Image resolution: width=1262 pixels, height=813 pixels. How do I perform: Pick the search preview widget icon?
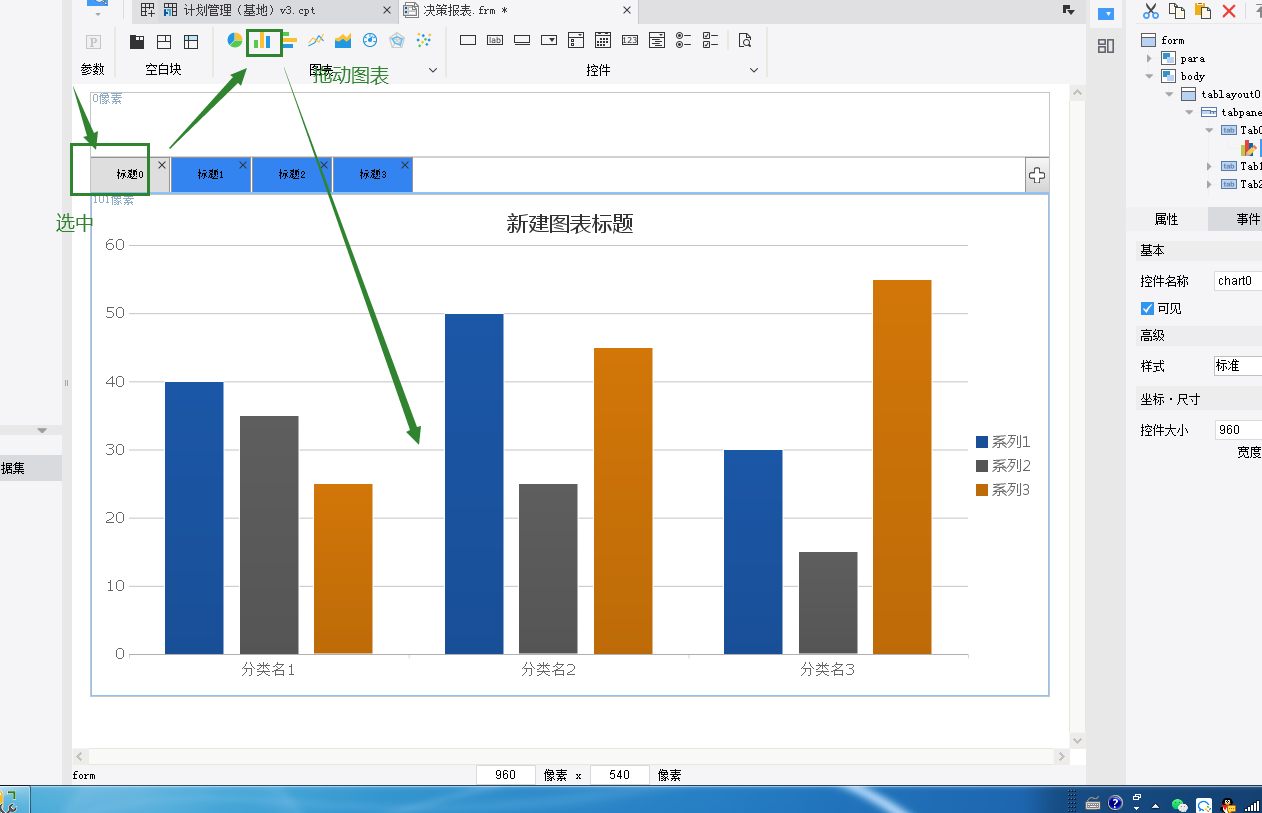744,41
